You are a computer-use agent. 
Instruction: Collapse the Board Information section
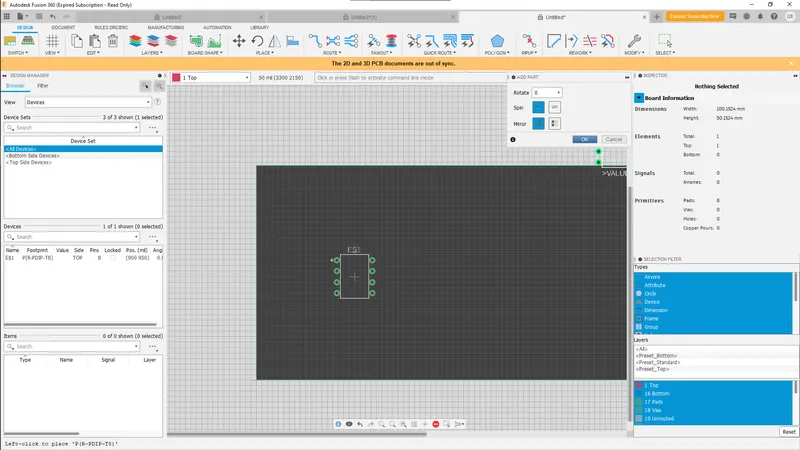point(640,97)
